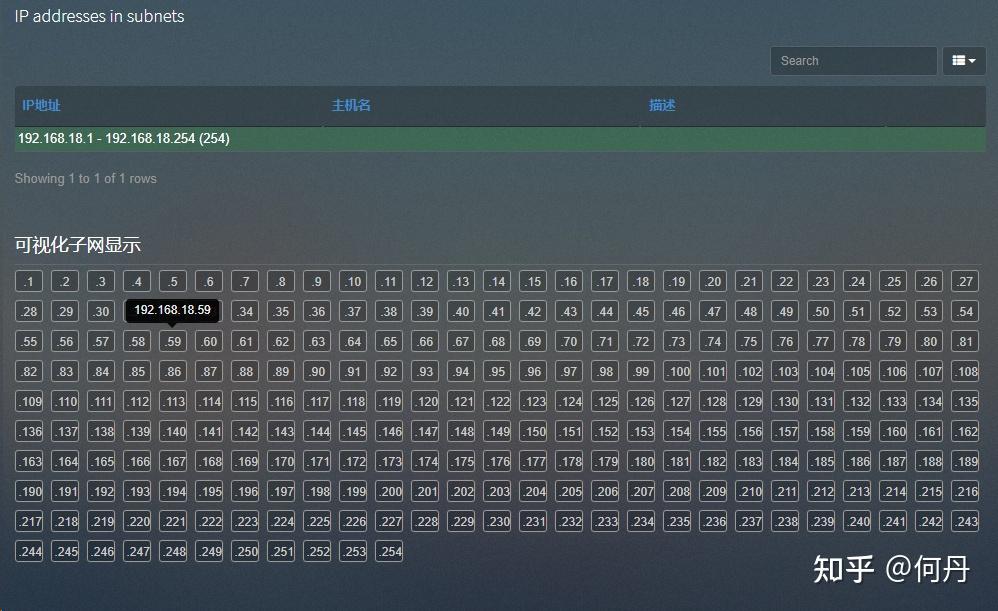Choose the .200 address box
998x611 pixels.
pos(389,491)
